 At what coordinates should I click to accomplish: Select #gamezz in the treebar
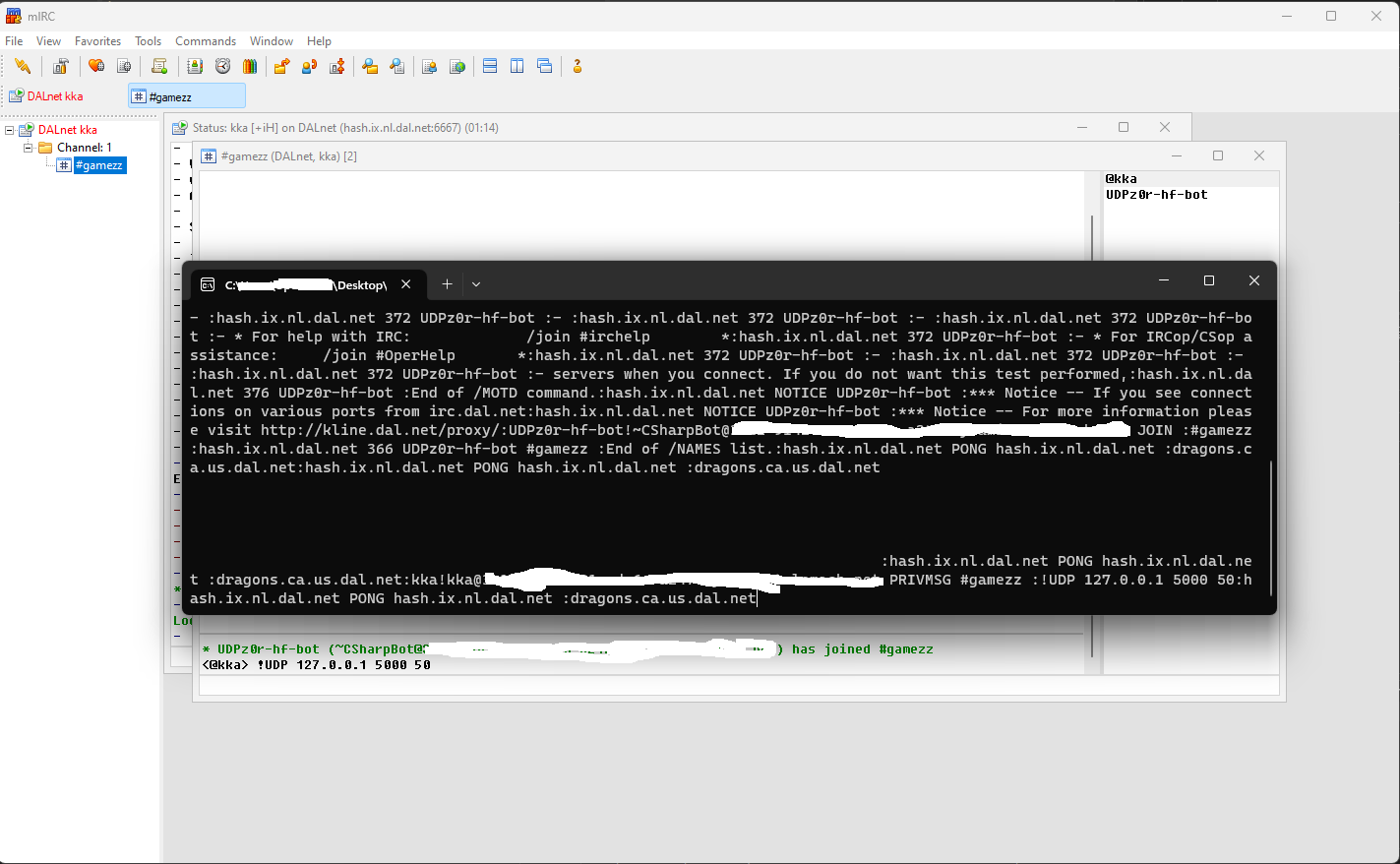pyautogui.click(x=99, y=165)
